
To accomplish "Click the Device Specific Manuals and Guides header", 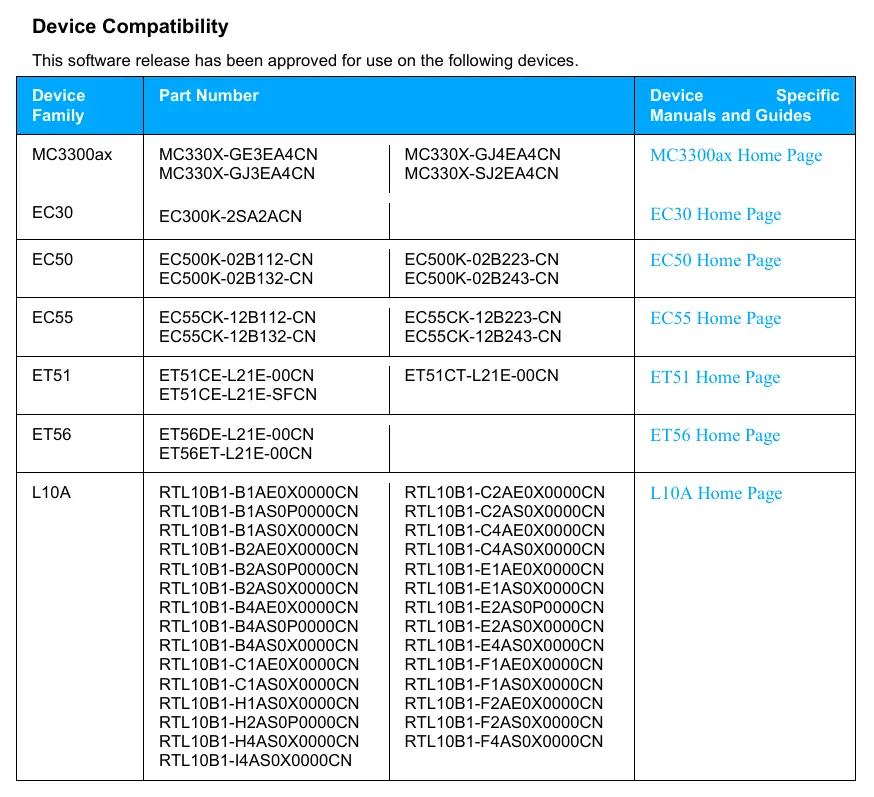I will click(744, 105).
